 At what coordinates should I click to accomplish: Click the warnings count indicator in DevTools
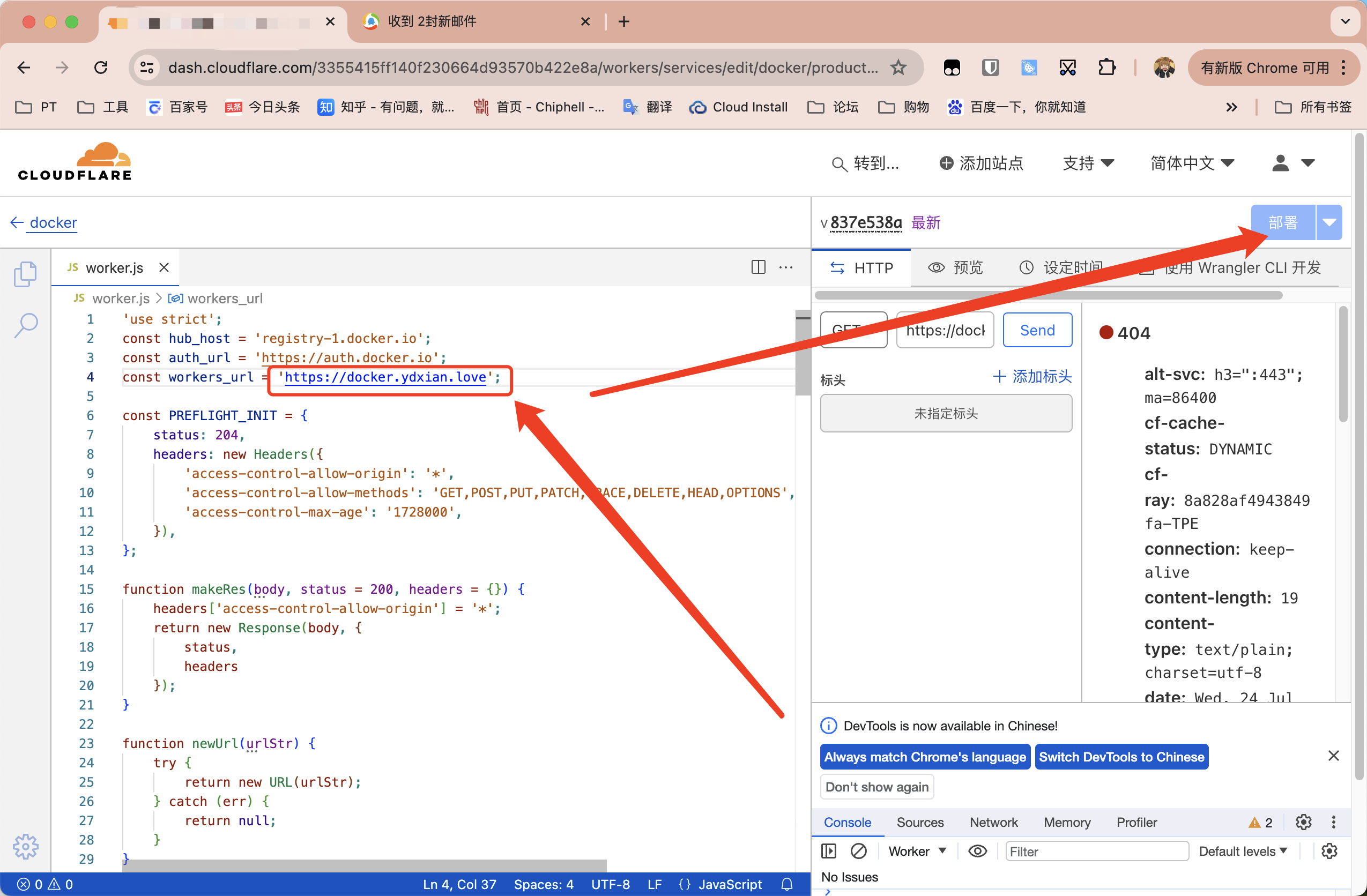(x=1261, y=822)
